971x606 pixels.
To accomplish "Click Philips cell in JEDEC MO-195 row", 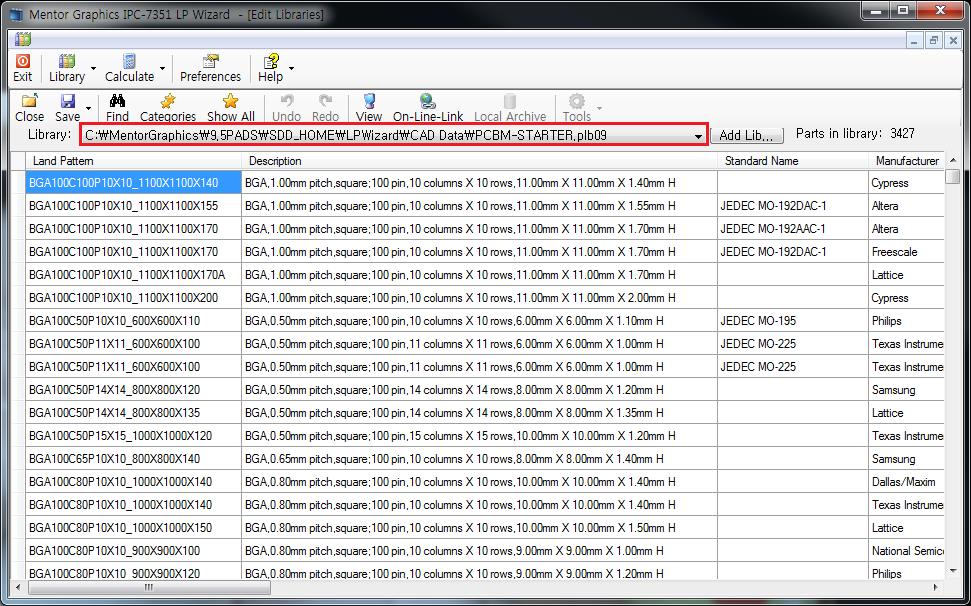I will tap(907, 321).
